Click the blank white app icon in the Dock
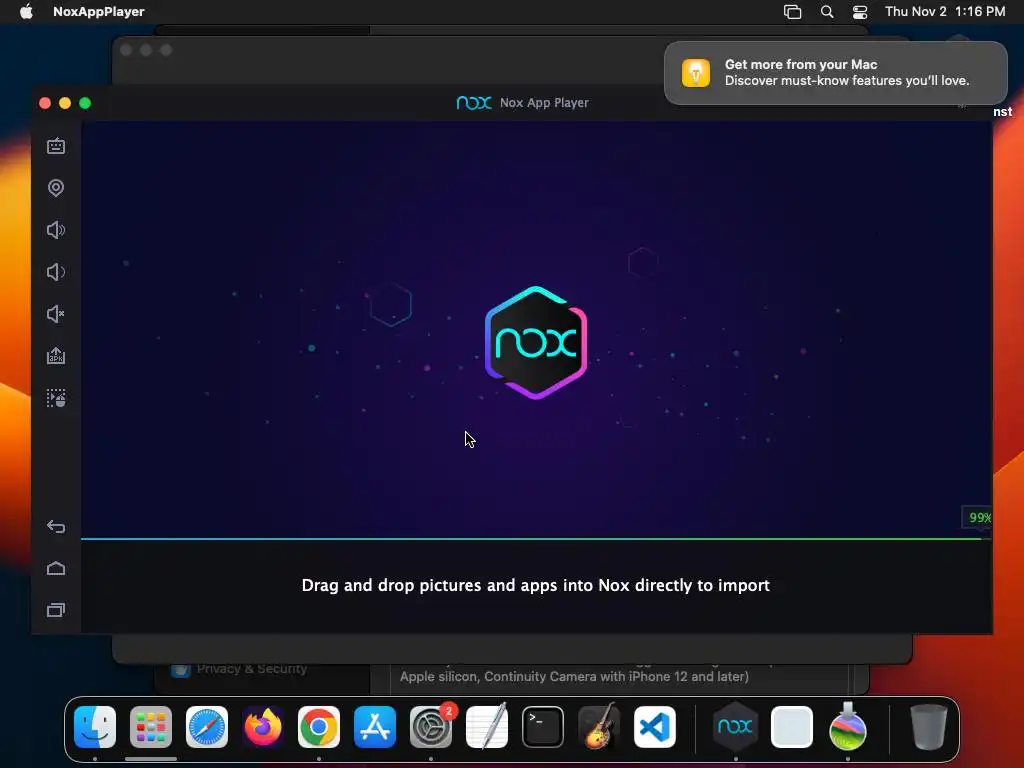1024x768 pixels. 792,727
